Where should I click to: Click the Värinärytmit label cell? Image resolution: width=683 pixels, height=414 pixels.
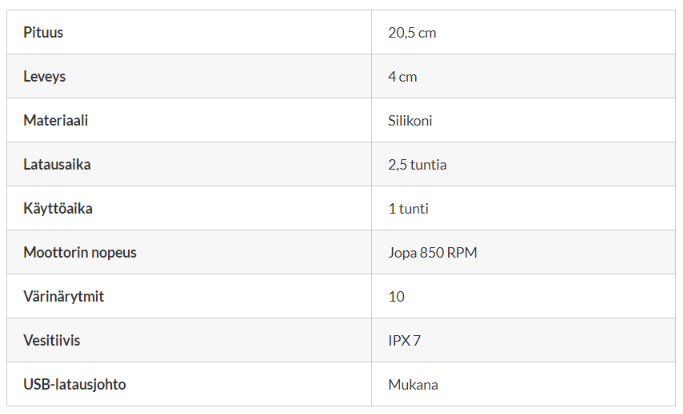(65, 297)
